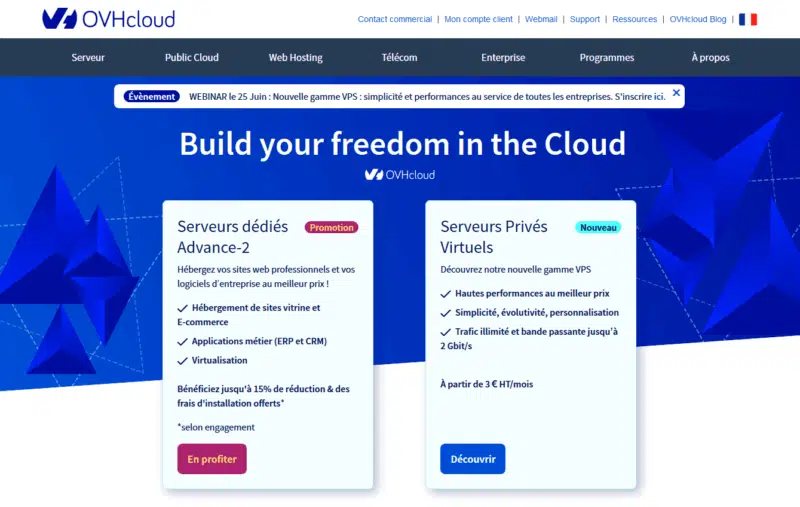The image size is (800, 507).
Task: Open the À propos menu
Action: 711,58
